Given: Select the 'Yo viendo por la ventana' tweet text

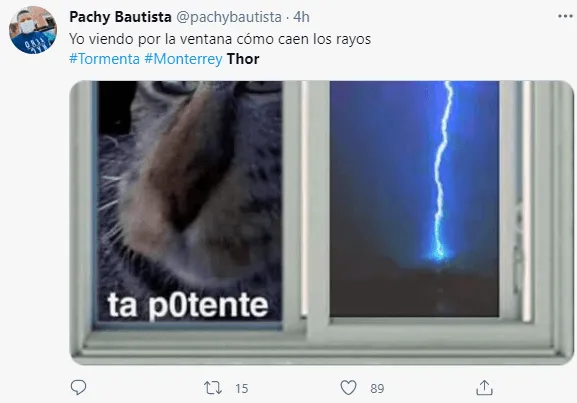Looking at the screenshot, I should (220, 39).
